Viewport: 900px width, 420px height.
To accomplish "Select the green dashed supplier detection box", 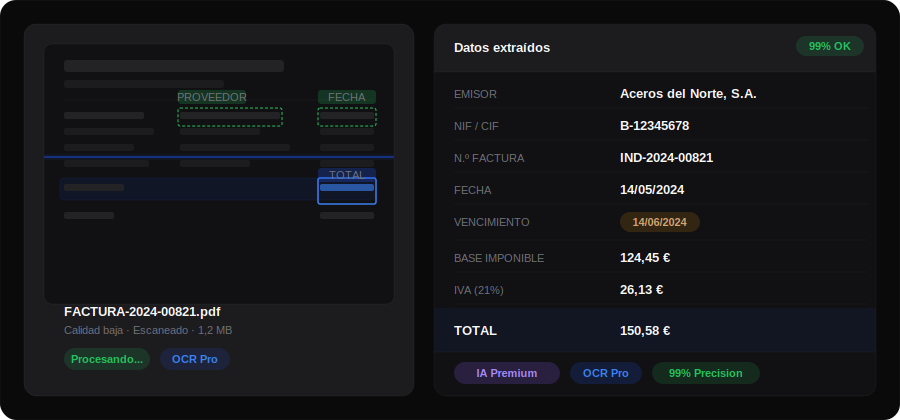I will 230,116.
